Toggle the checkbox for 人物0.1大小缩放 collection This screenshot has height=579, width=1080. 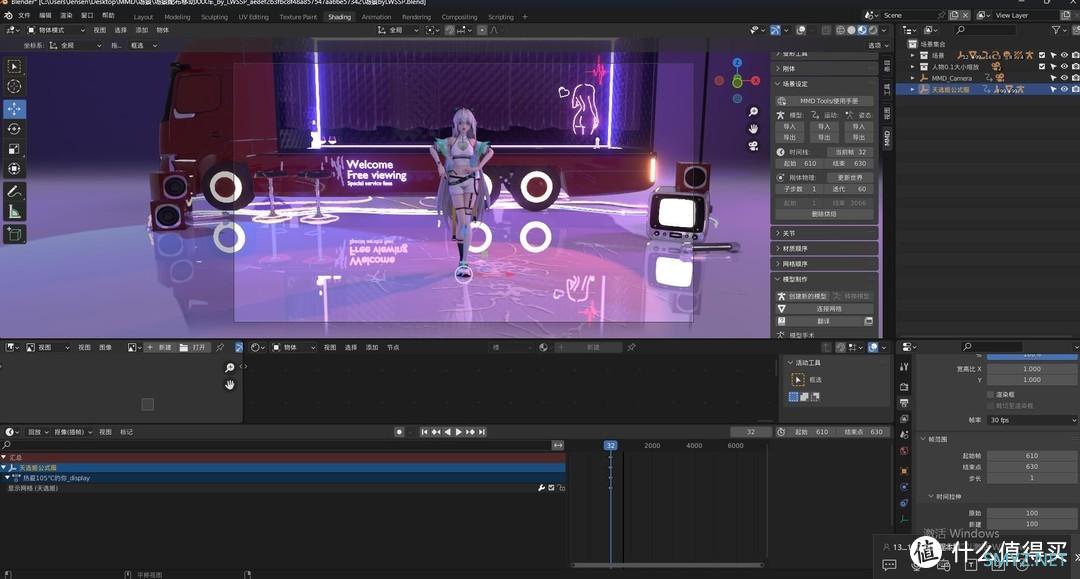(1041, 67)
